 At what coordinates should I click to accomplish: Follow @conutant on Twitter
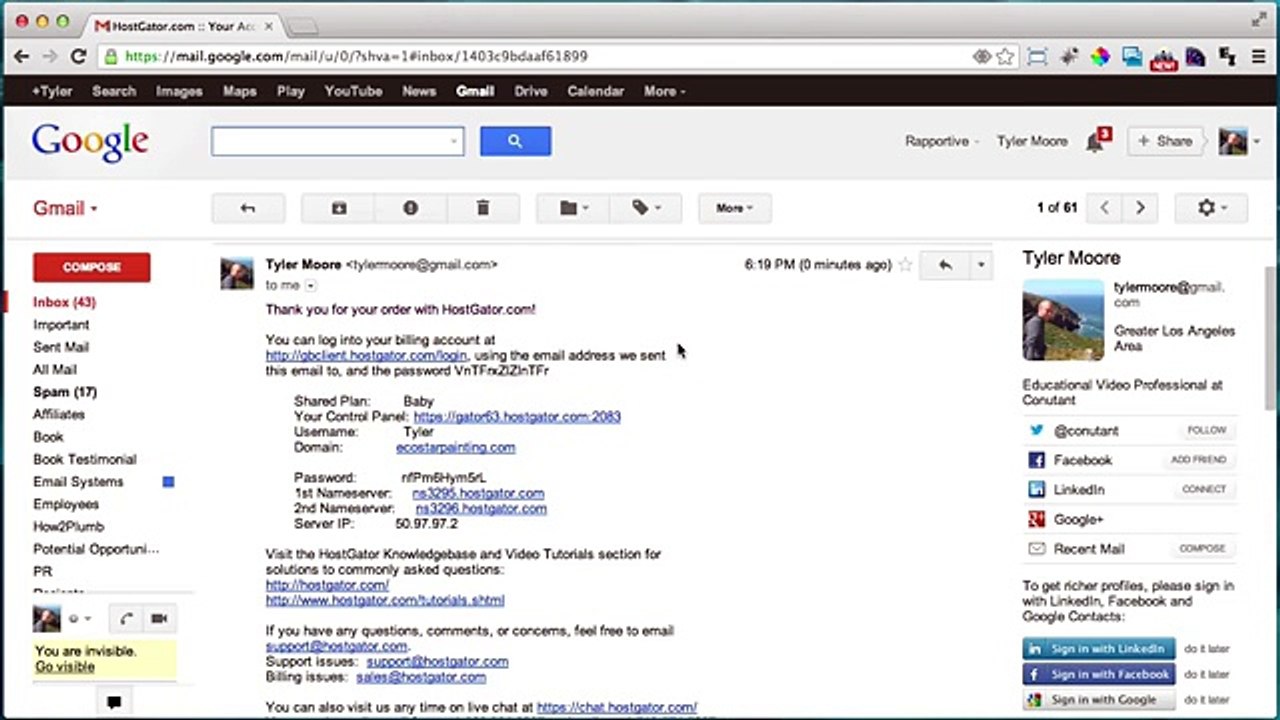(1206, 430)
